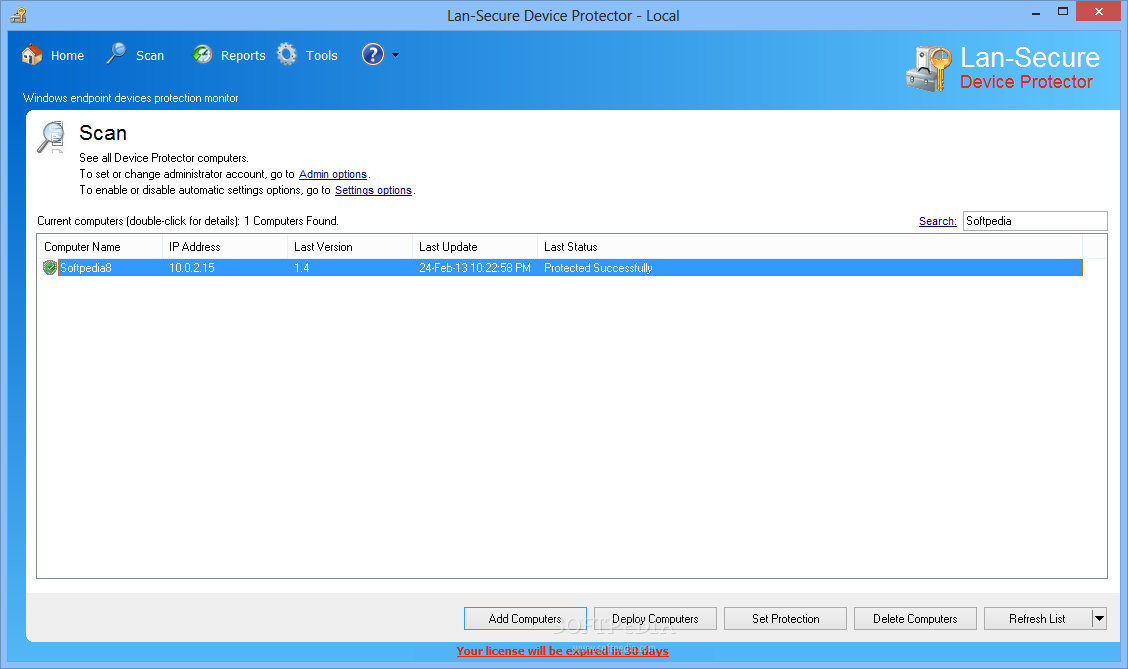The image size is (1128, 669).
Task: Click the Lan-Secure Device Protector logo
Action: pyautogui.click(x=1003, y=68)
